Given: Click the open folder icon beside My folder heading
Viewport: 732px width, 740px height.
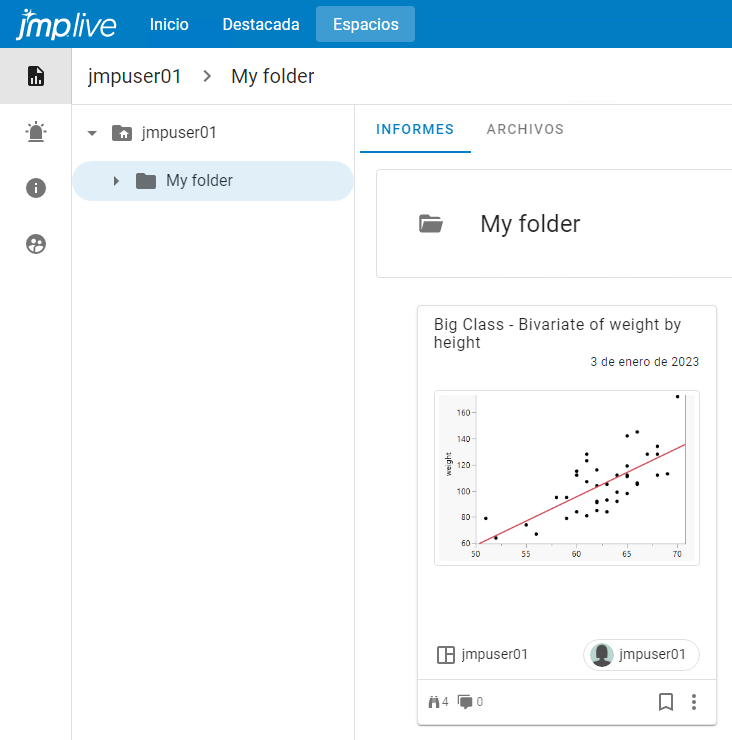Looking at the screenshot, I should (431, 224).
